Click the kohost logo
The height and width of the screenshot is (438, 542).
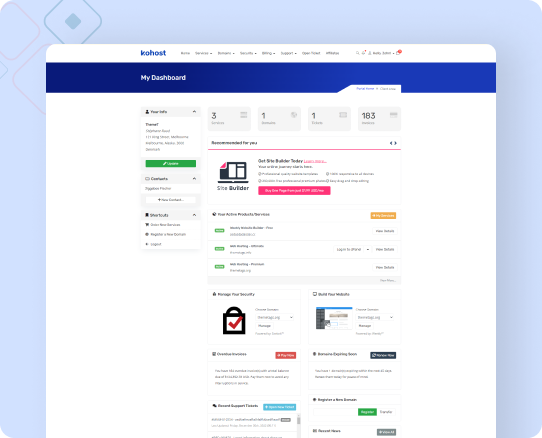(153, 53)
